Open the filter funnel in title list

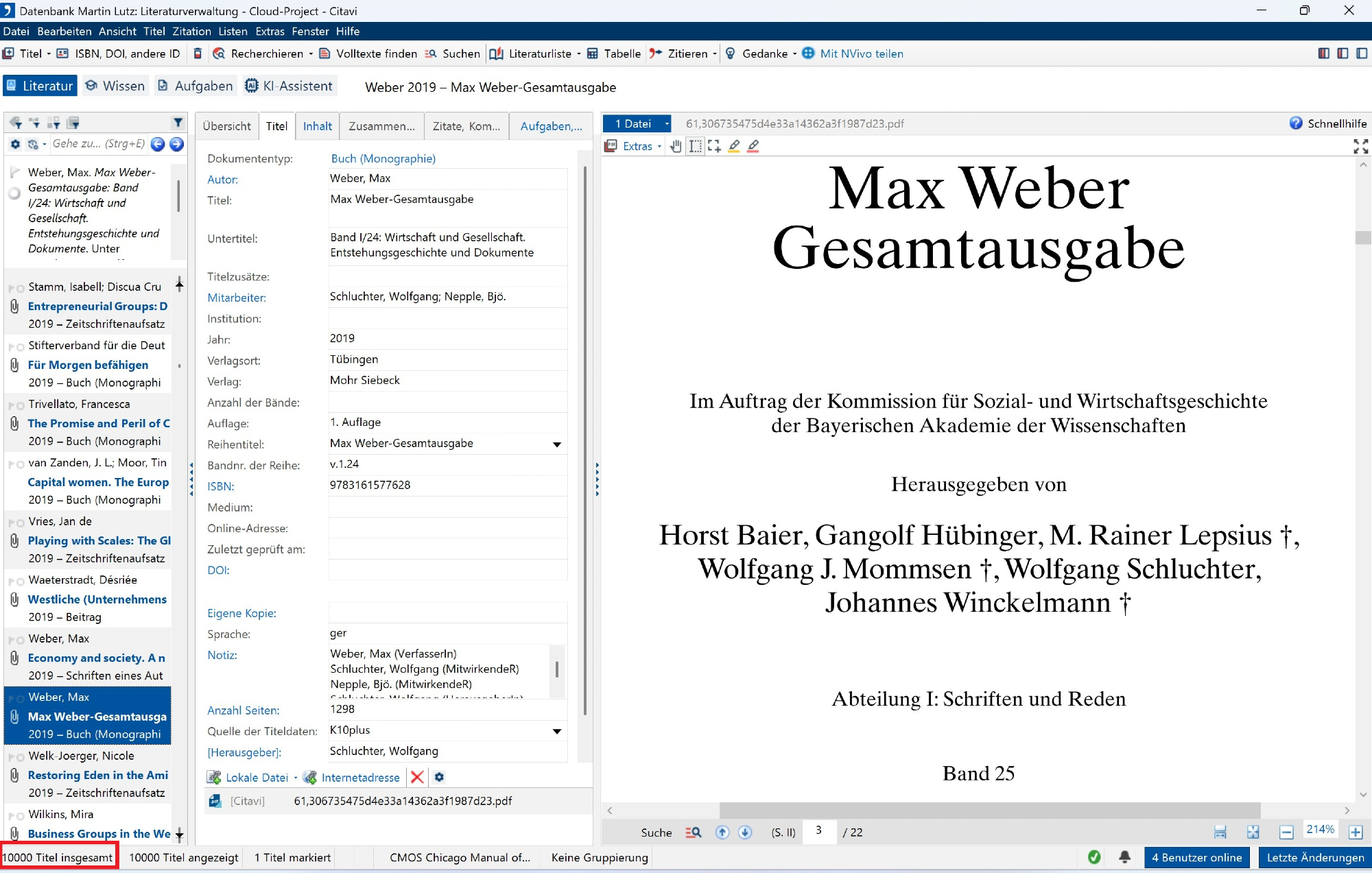[178, 123]
